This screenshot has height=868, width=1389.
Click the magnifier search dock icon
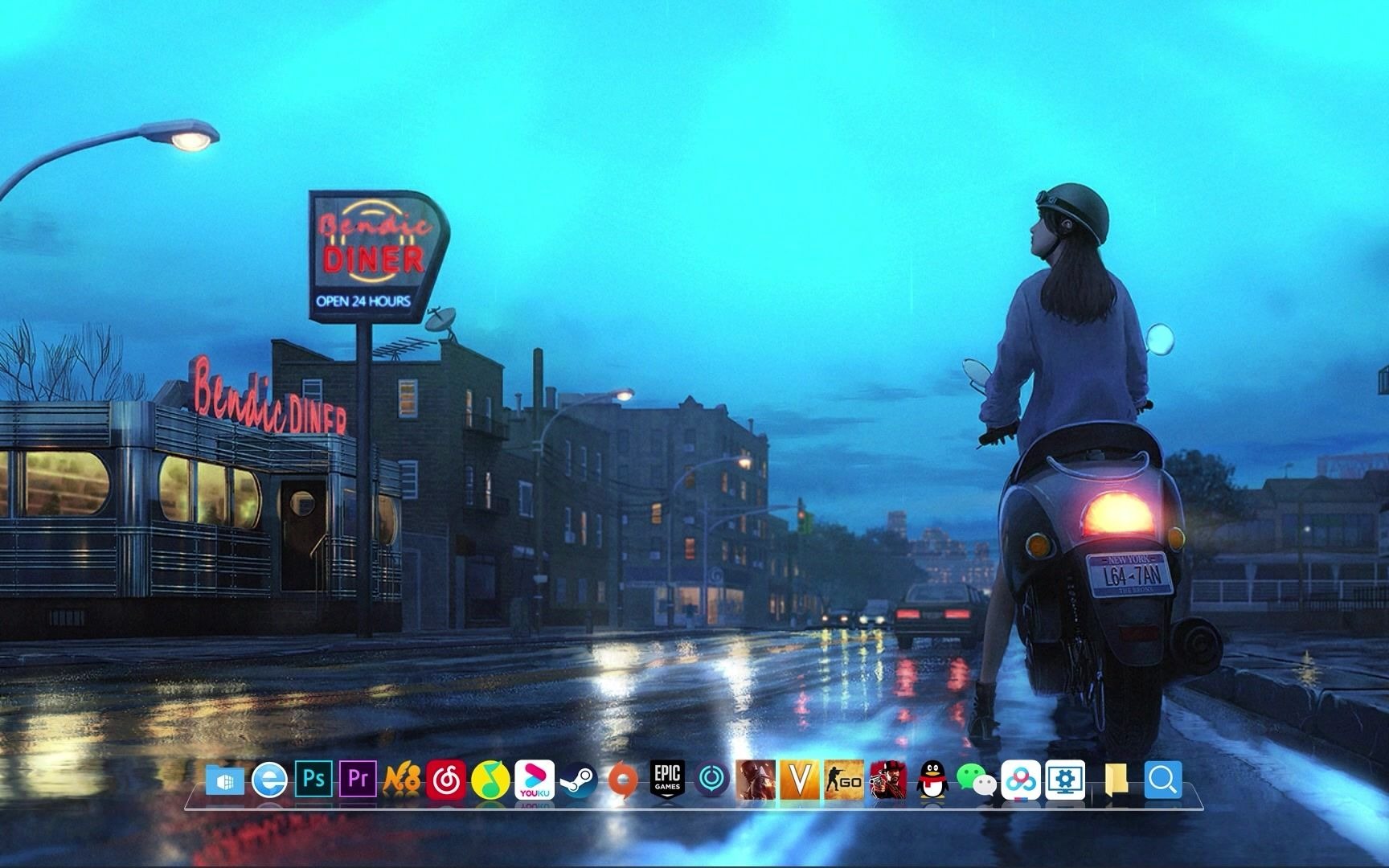tap(1162, 780)
